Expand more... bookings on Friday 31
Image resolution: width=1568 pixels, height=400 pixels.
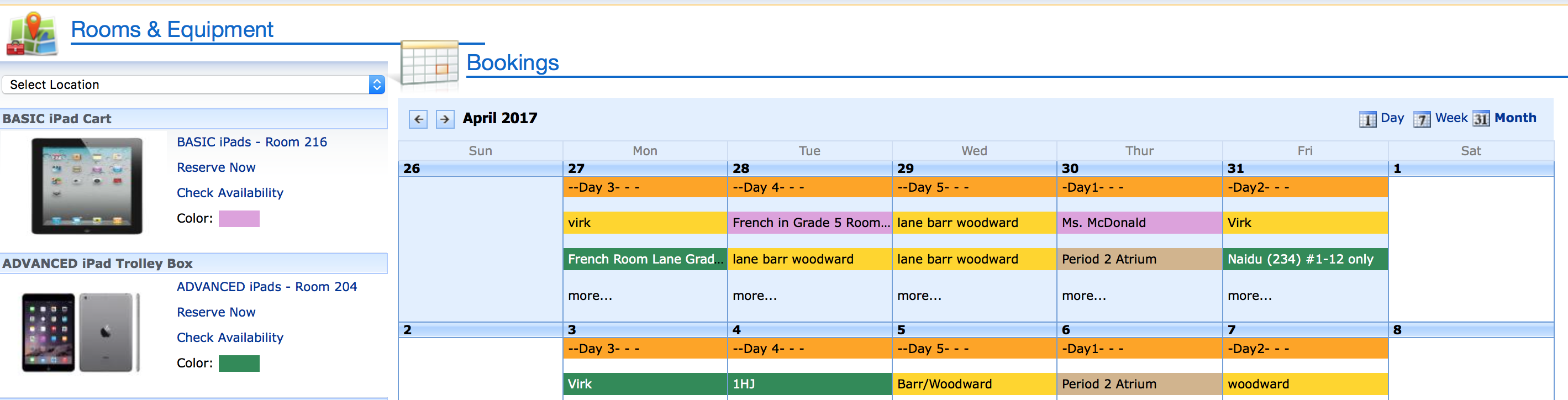tap(1250, 296)
